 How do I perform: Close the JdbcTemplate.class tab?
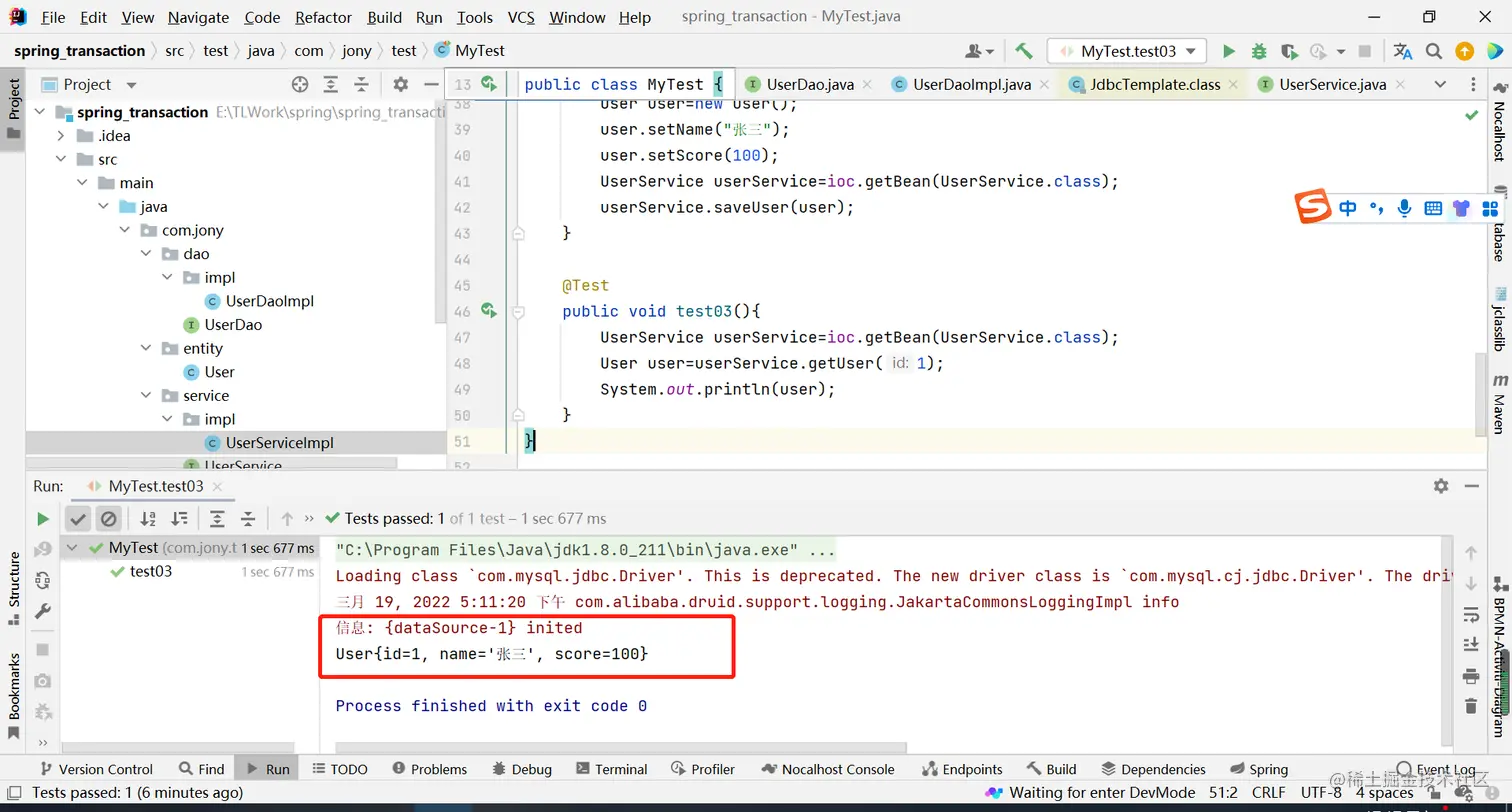(1233, 85)
